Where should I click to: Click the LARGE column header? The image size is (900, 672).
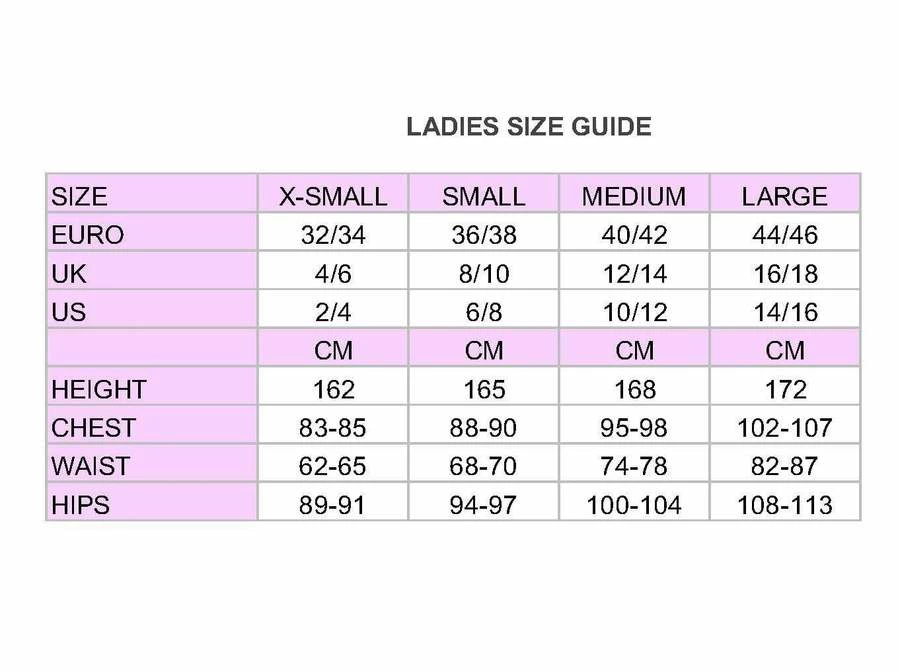(x=785, y=196)
